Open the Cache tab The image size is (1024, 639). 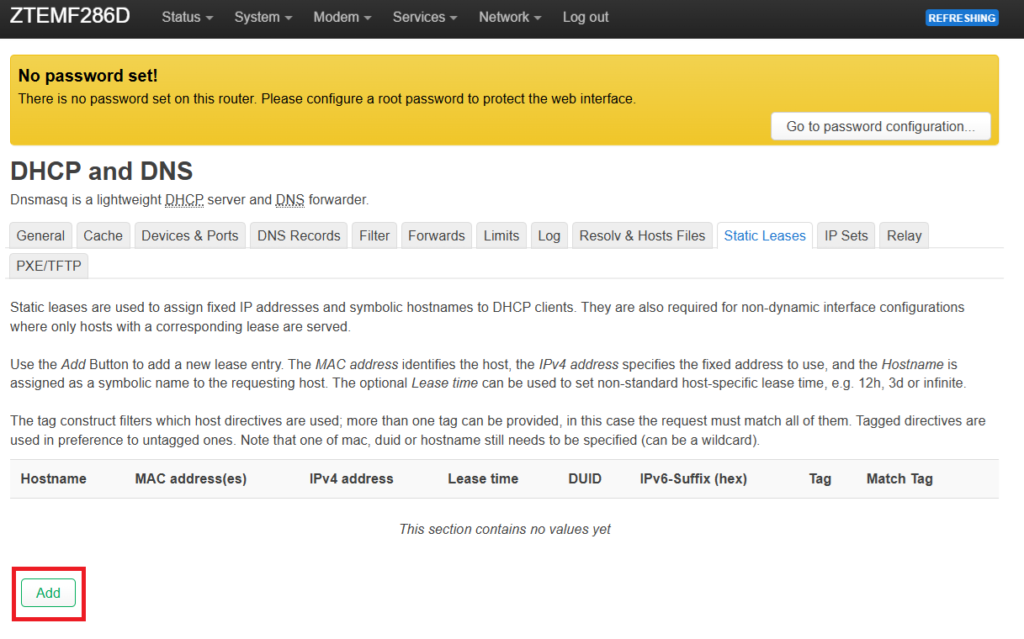click(x=103, y=236)
